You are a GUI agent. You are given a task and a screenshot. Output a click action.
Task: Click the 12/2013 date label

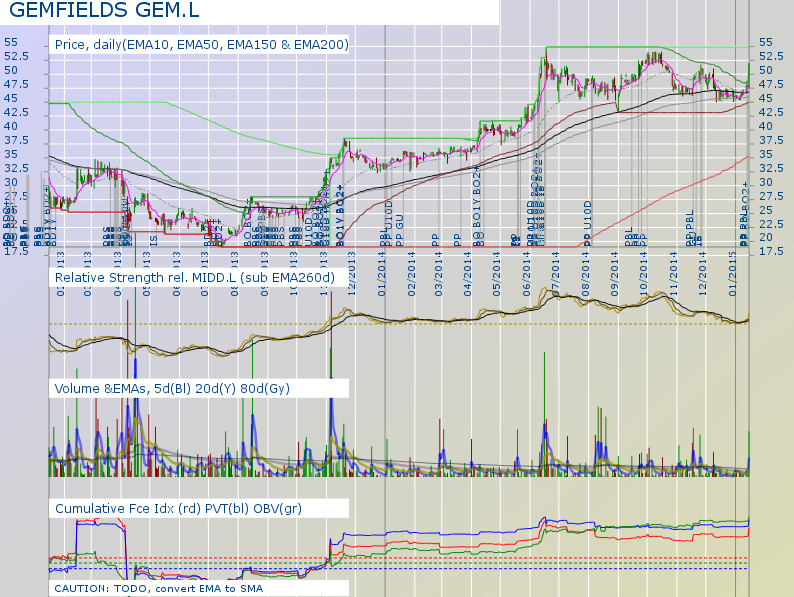click(352, 274)
